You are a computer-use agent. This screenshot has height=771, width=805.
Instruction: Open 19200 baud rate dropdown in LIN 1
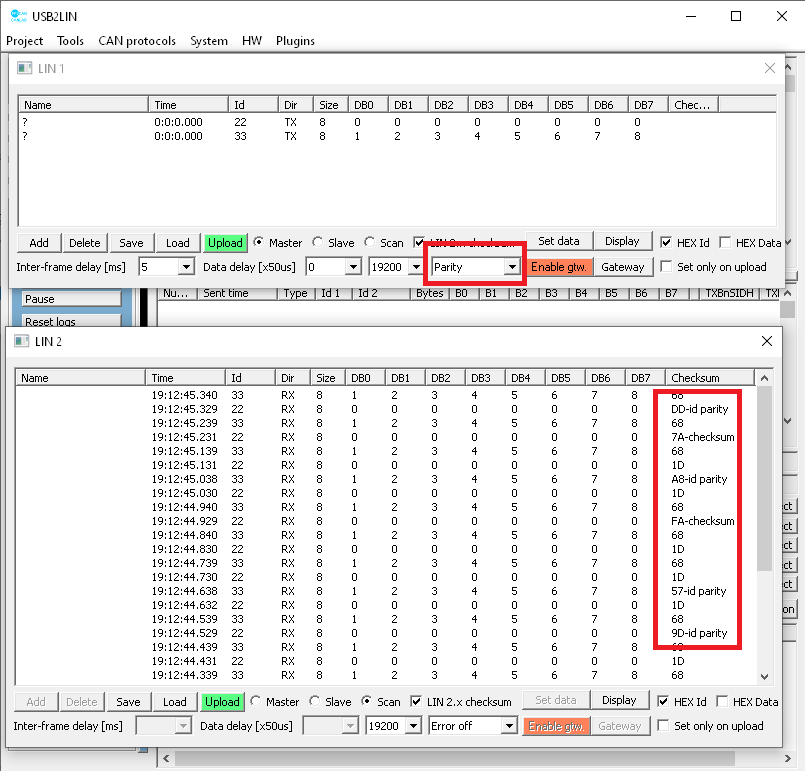tap(416, 267)
